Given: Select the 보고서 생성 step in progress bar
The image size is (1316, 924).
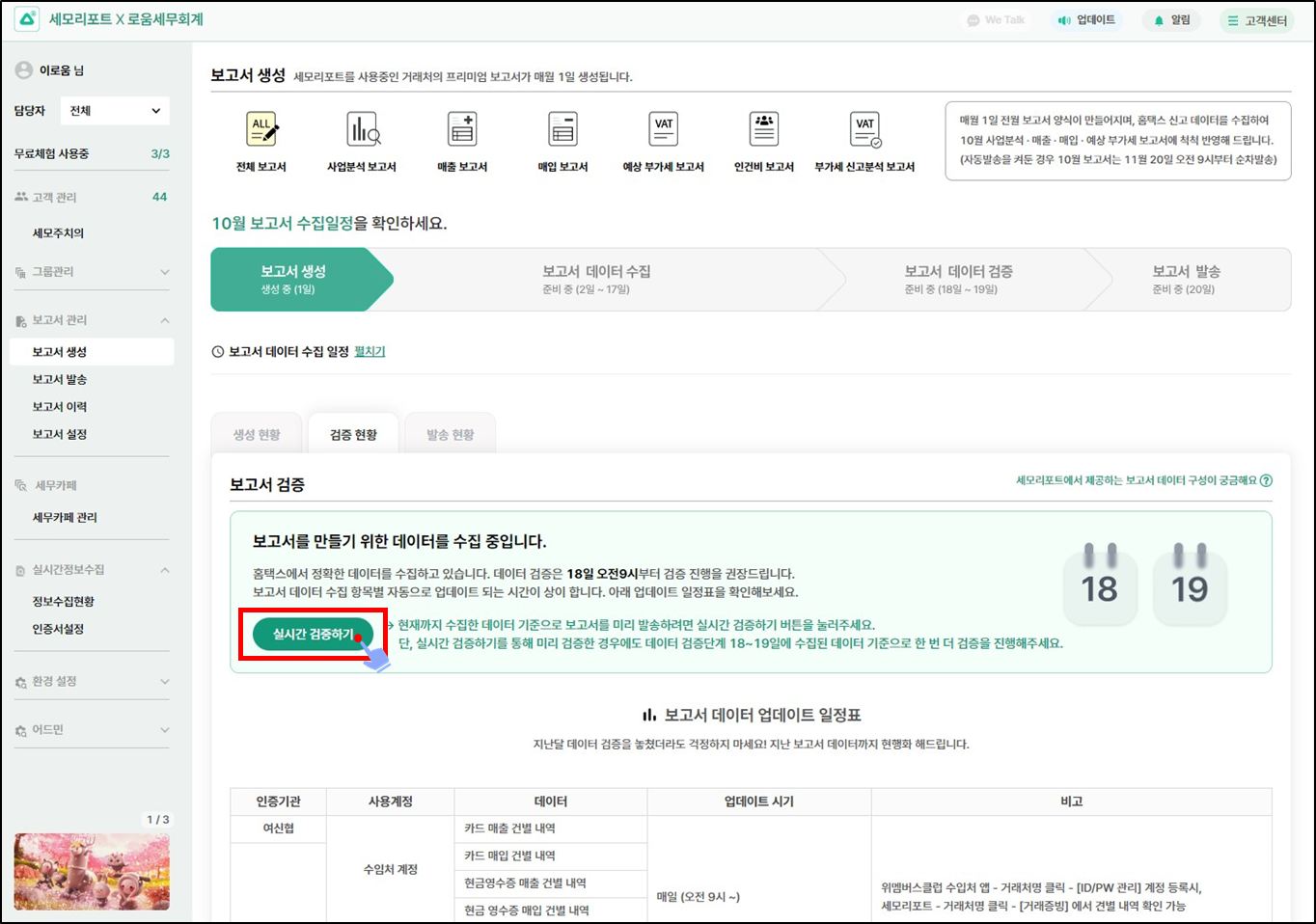Looking at the screenshot, I should [x=294, y=280].
